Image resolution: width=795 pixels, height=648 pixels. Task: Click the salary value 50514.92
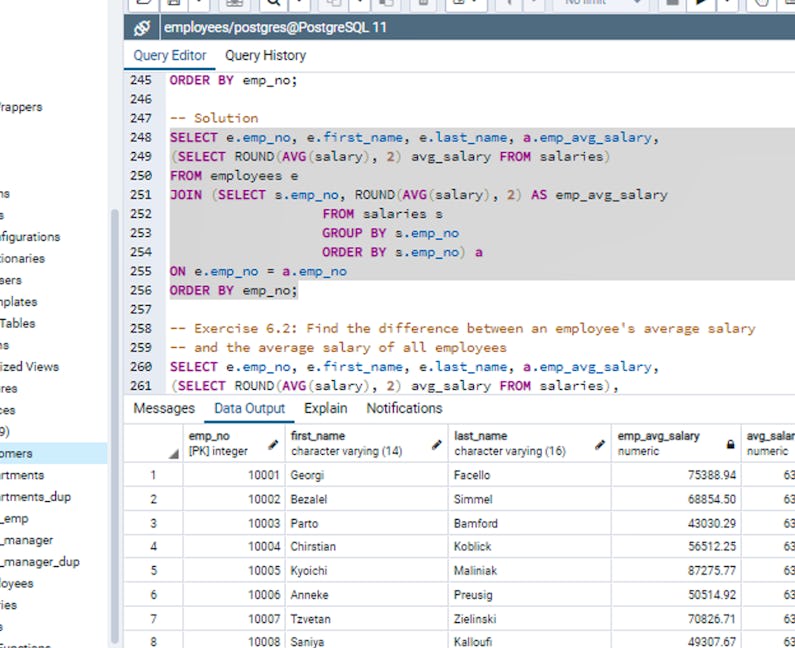tap(676, 594)
